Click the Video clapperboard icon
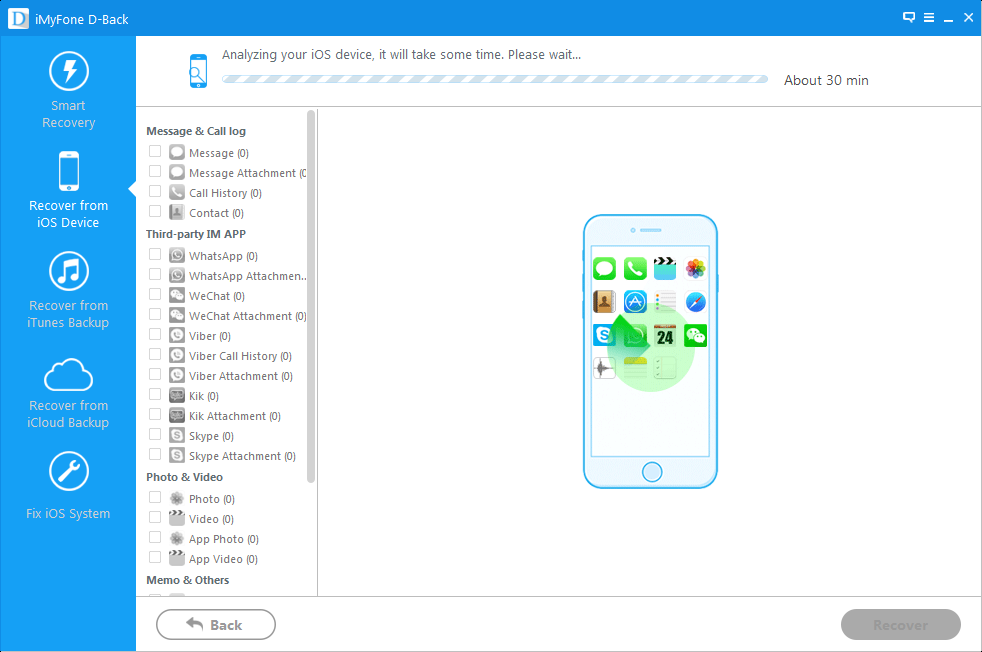The width and height of the screenshot is (982, 652). point(177,519)
